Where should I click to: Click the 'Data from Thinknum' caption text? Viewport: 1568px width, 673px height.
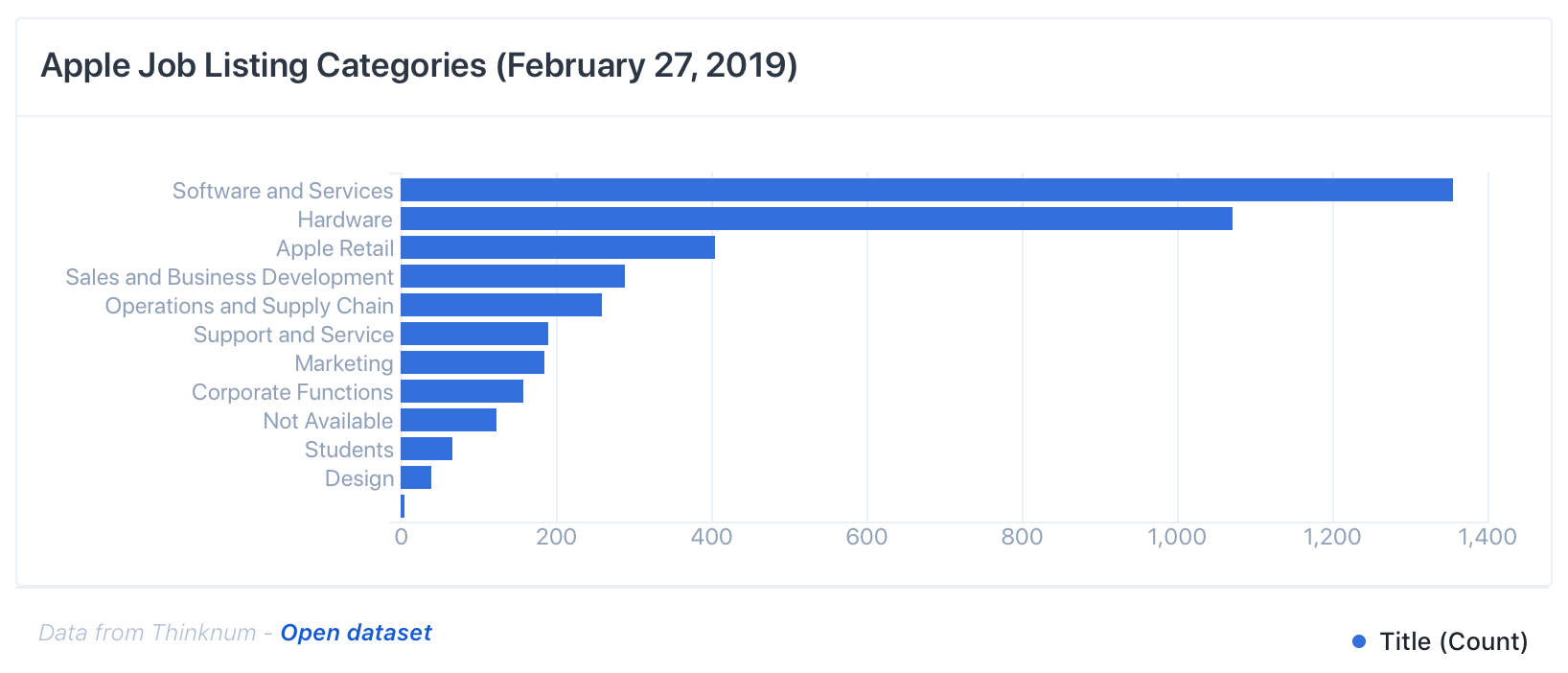pyautogui.click(x=148, y=633)
